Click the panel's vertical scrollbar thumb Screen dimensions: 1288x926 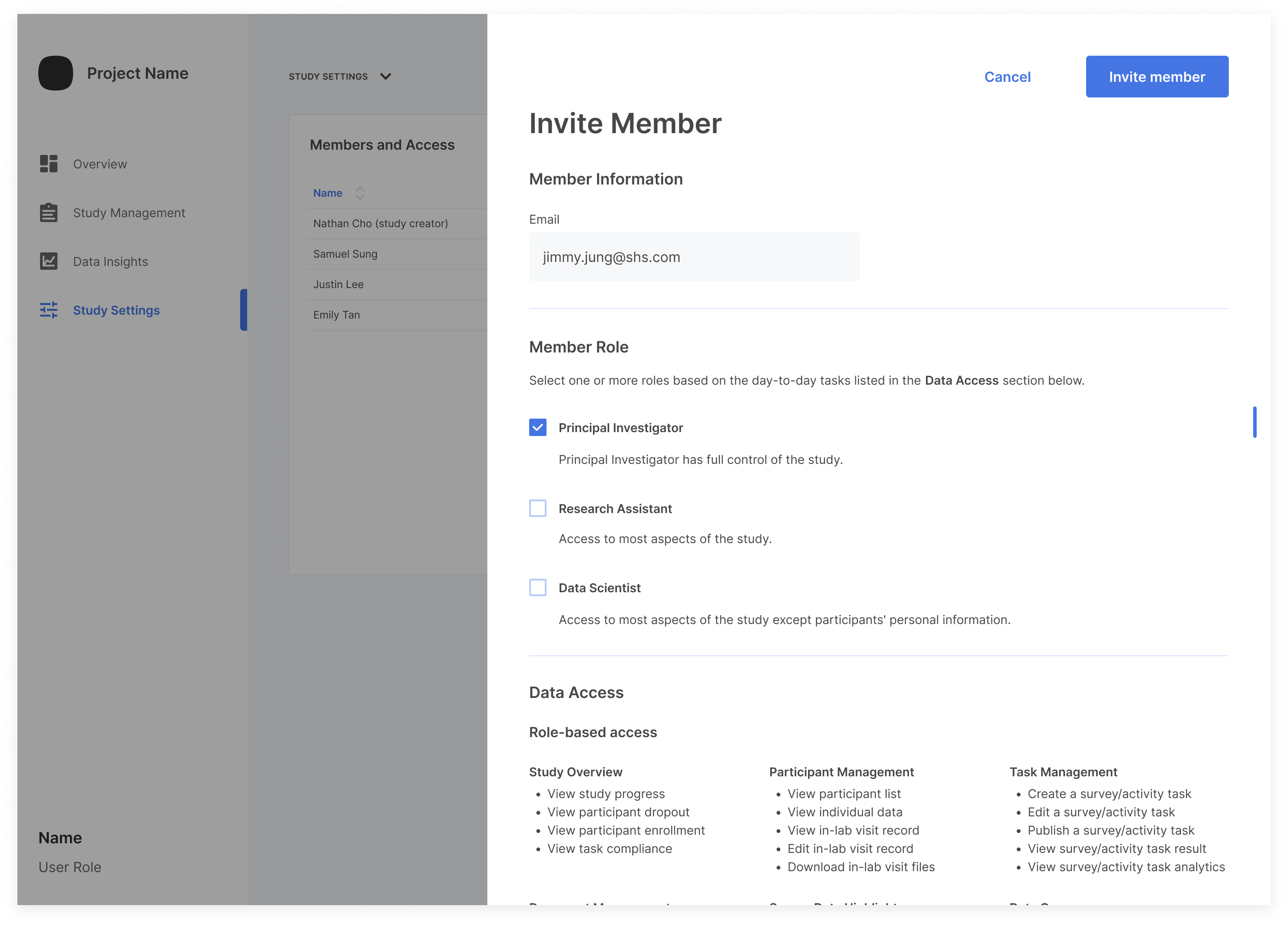(1254, 422)
